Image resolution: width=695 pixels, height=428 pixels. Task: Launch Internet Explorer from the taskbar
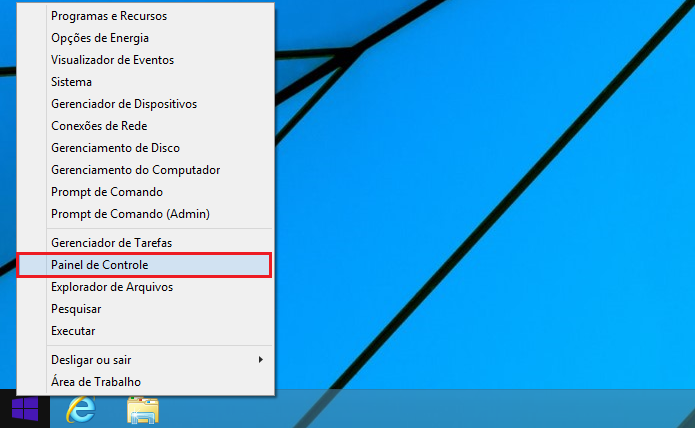tap(81, 409)
